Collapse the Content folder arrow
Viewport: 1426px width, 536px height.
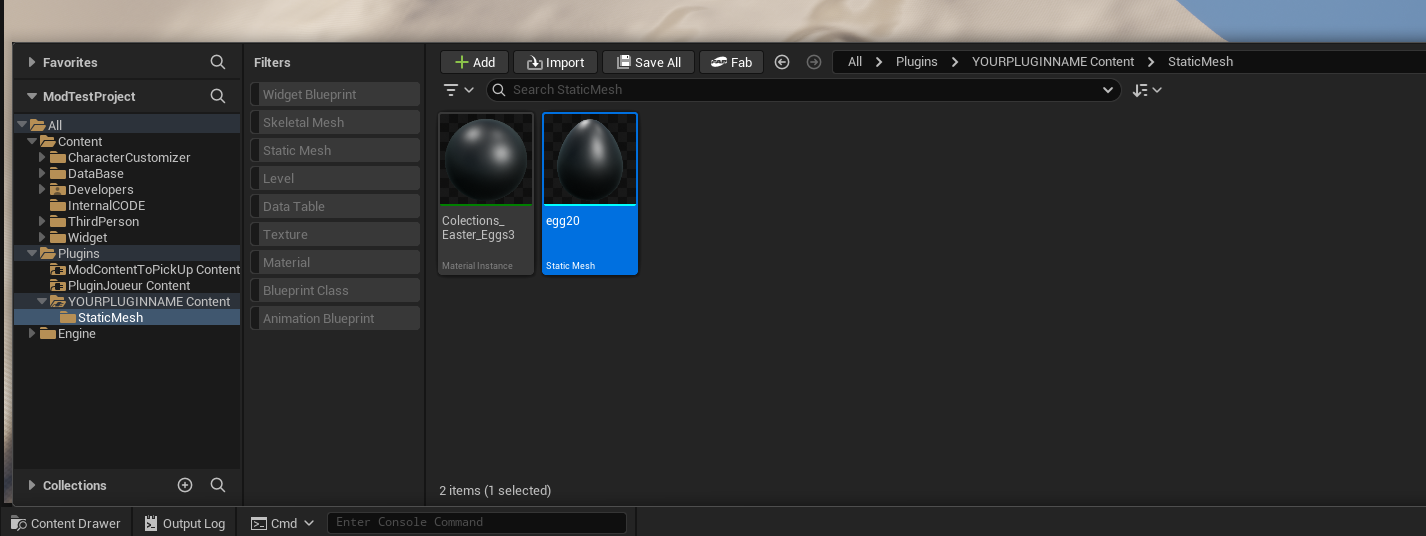pyautogui.click(x=32, y=141)
